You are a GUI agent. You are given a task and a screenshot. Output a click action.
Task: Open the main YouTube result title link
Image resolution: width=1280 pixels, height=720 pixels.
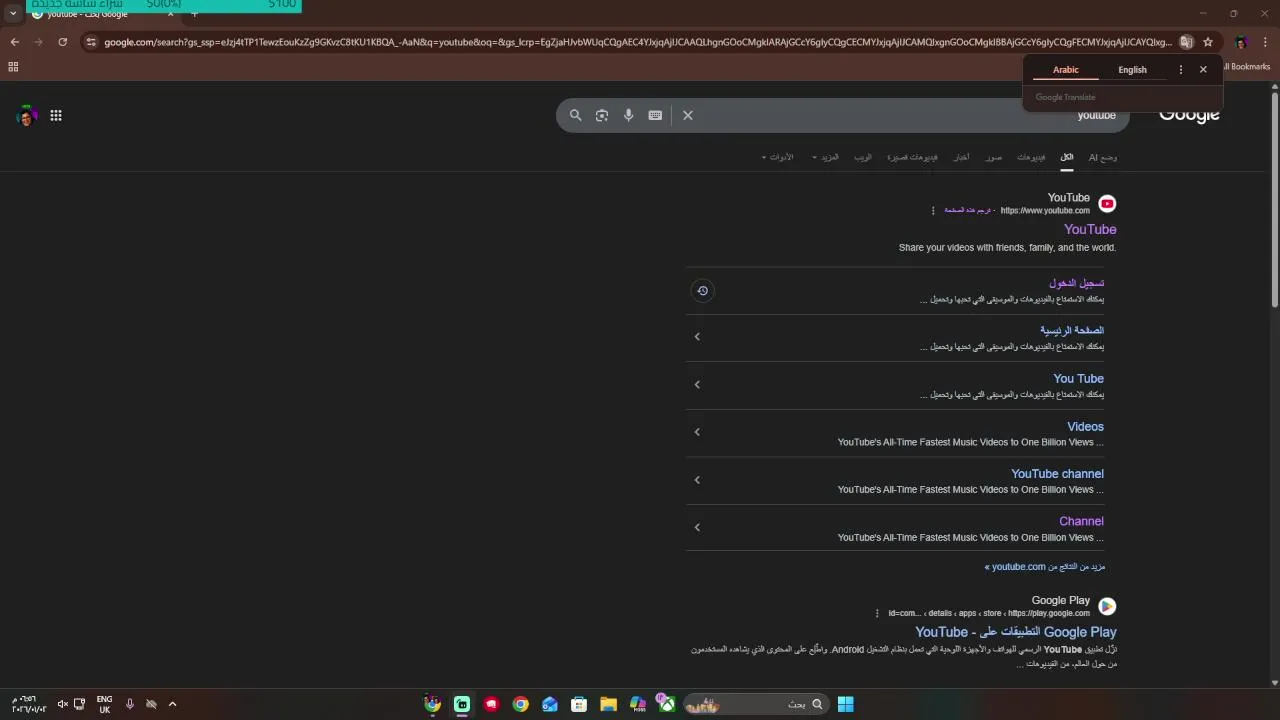[1090, 230]
